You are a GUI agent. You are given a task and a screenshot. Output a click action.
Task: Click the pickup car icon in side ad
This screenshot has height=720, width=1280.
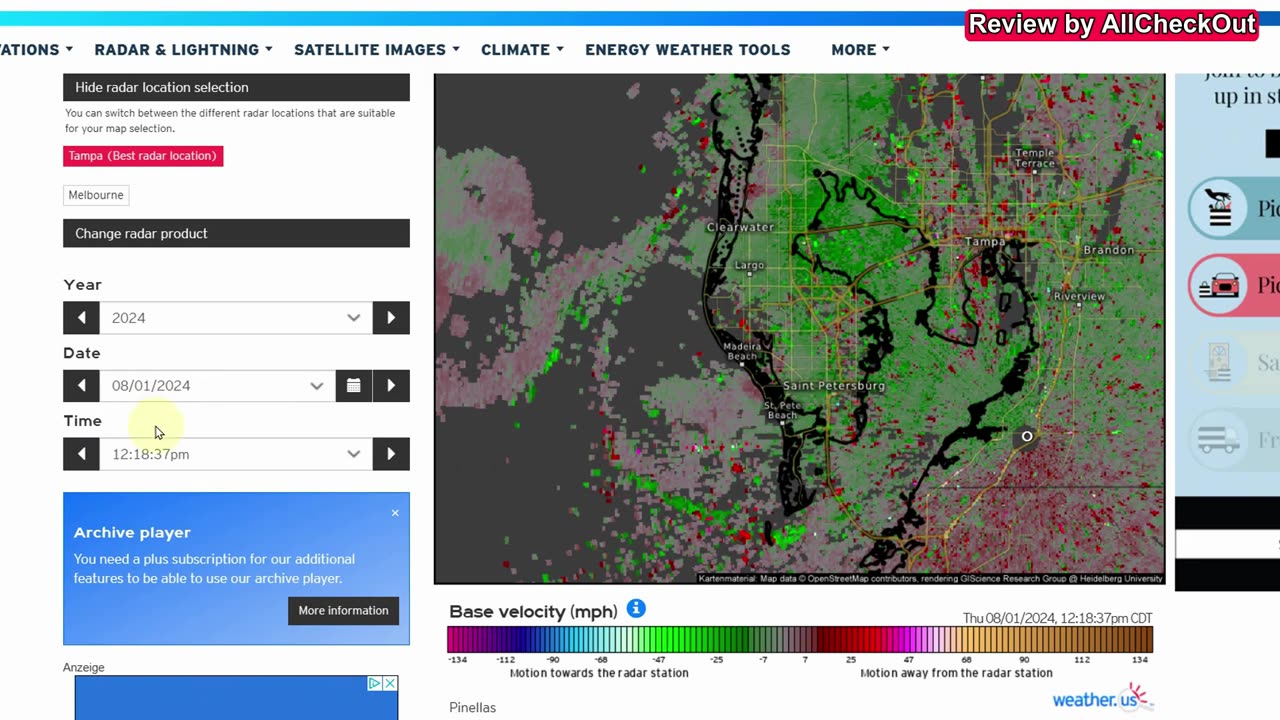coord(1218,285)
